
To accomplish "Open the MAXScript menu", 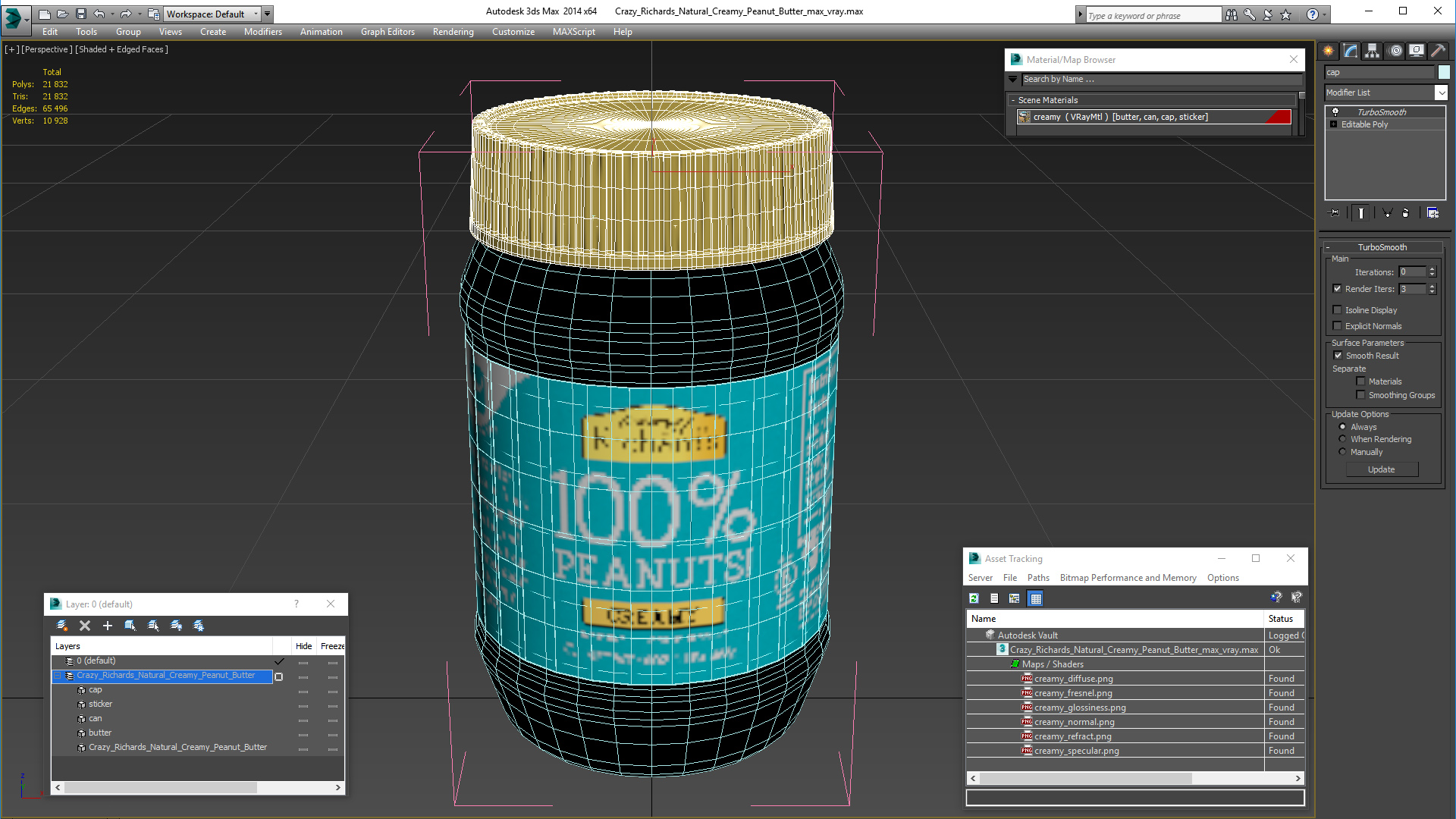I will pyautogui.click(x=573, y=32).
